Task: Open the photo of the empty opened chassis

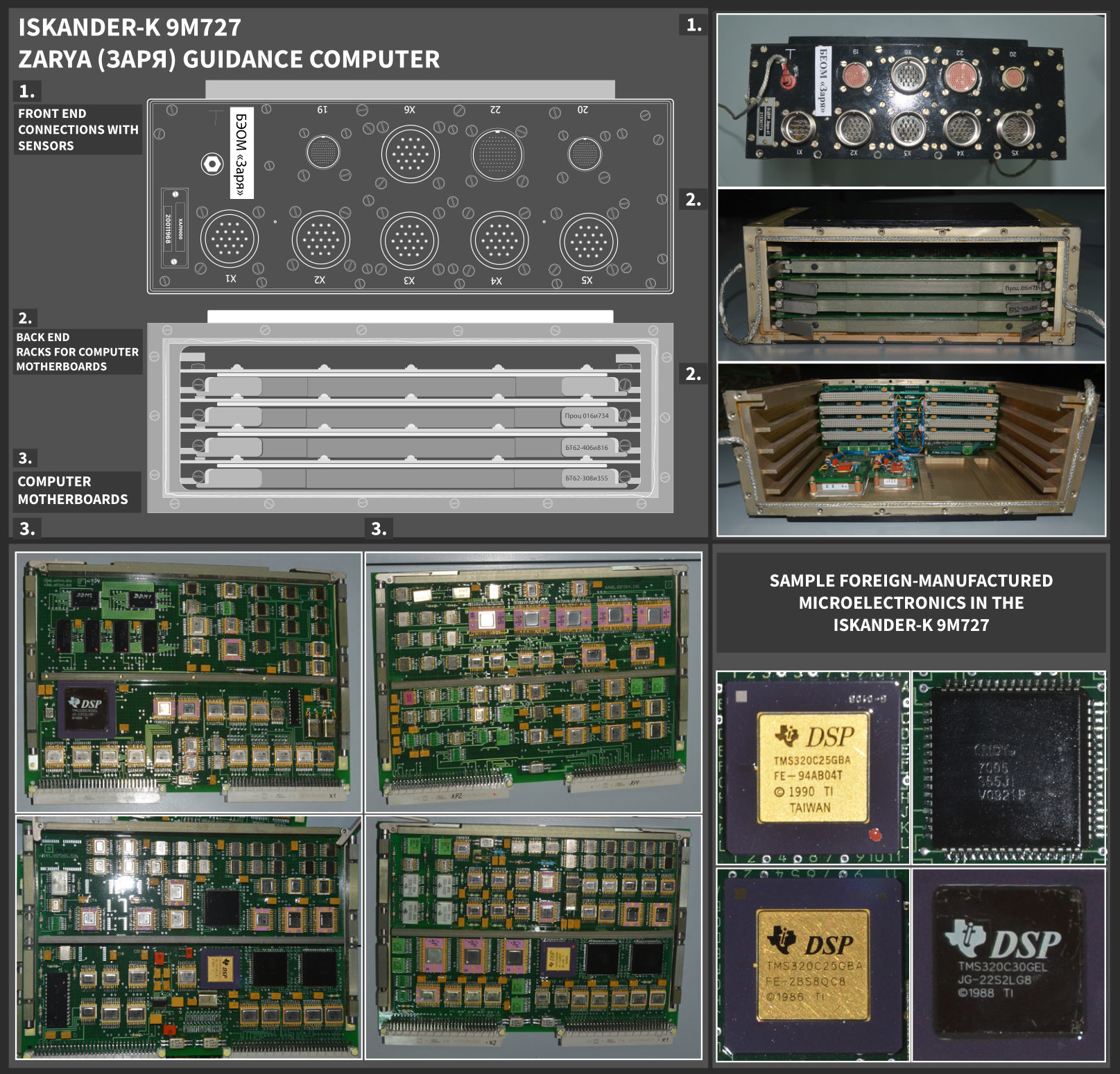Action: (911, 449)
